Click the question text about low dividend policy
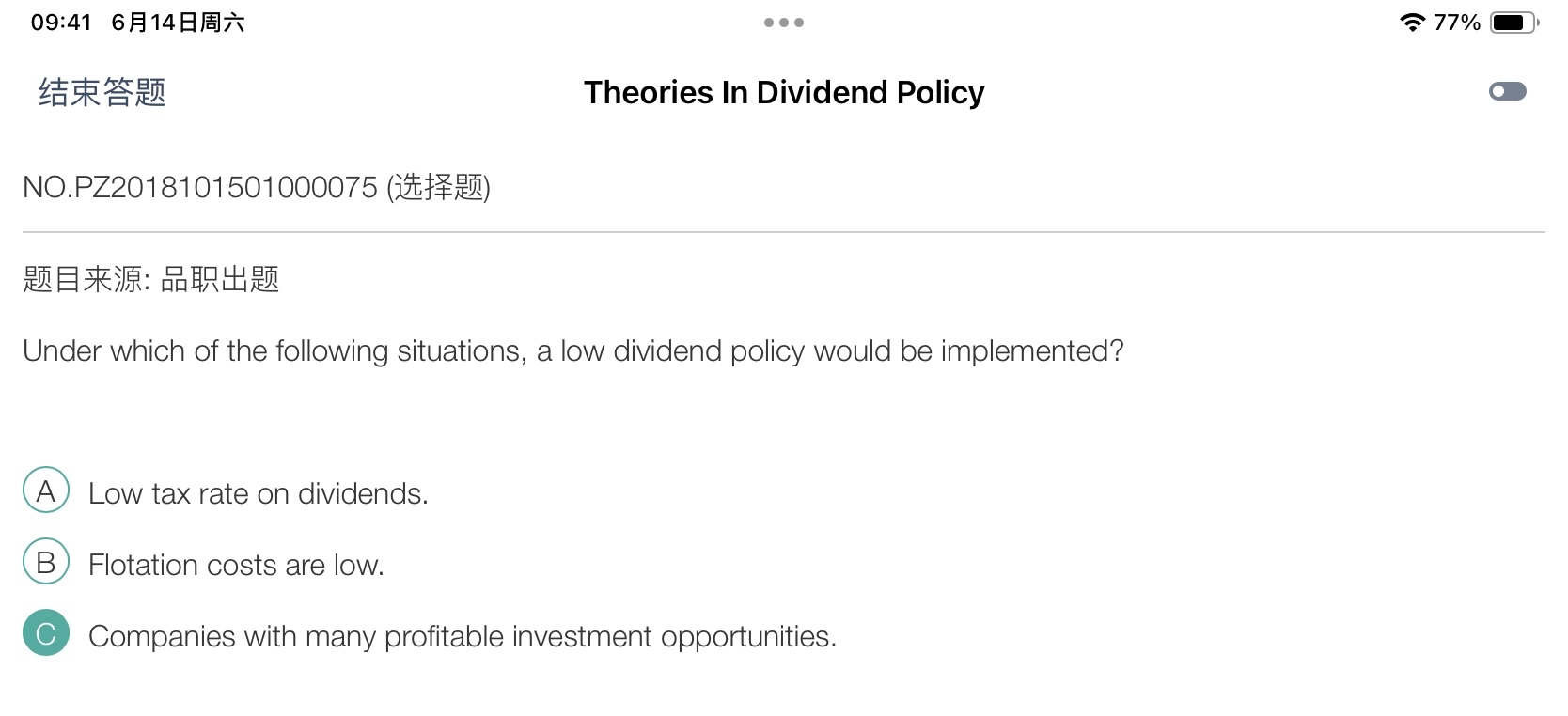This screenshot has width=1568, height=716. point(573,350)
